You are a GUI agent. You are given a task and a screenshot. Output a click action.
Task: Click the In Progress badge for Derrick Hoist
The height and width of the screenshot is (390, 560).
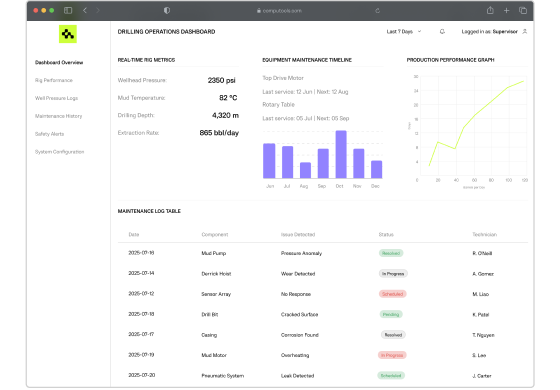(393, 274)
